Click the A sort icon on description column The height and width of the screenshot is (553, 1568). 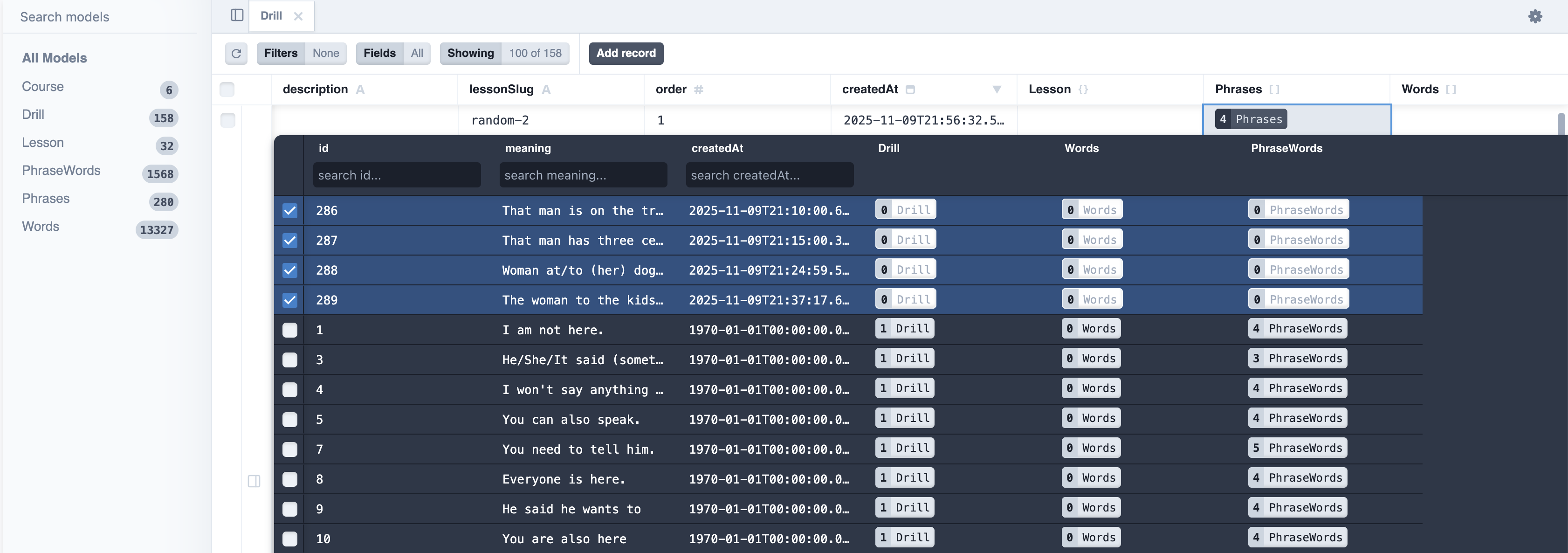360,89
